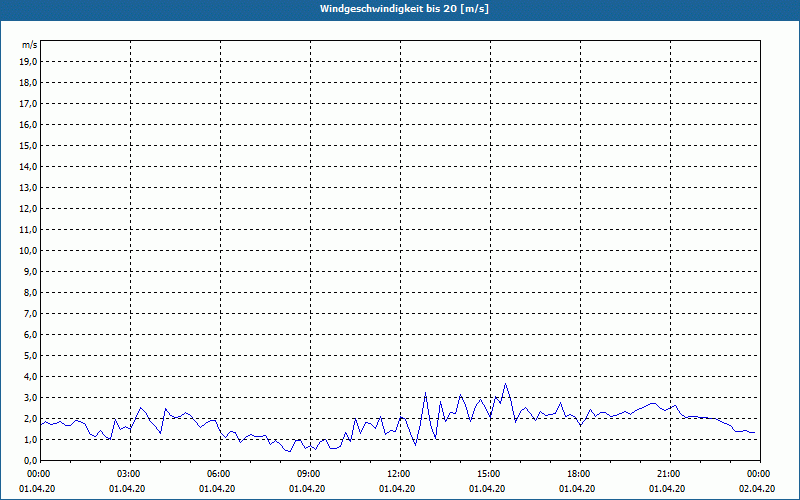Pick the 6,0 y-axis label

point(30,335)
